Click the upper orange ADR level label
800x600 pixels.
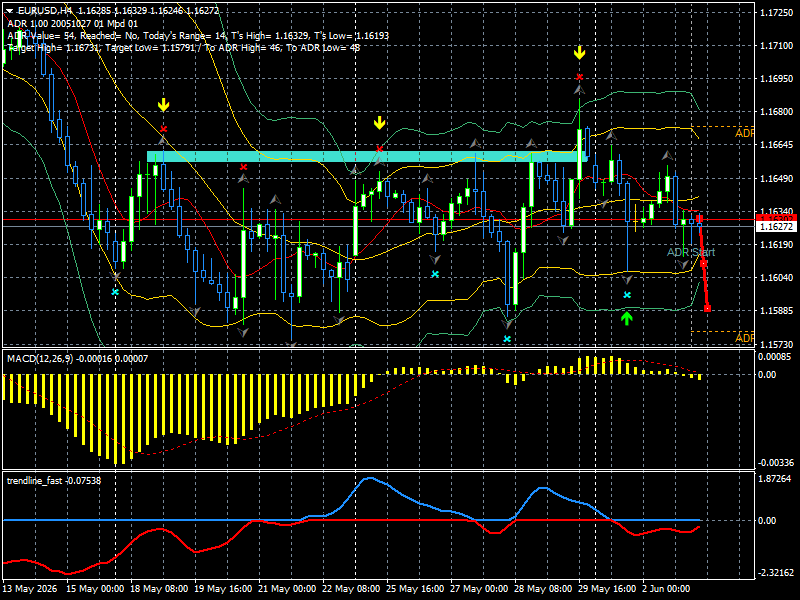[744, 133]
